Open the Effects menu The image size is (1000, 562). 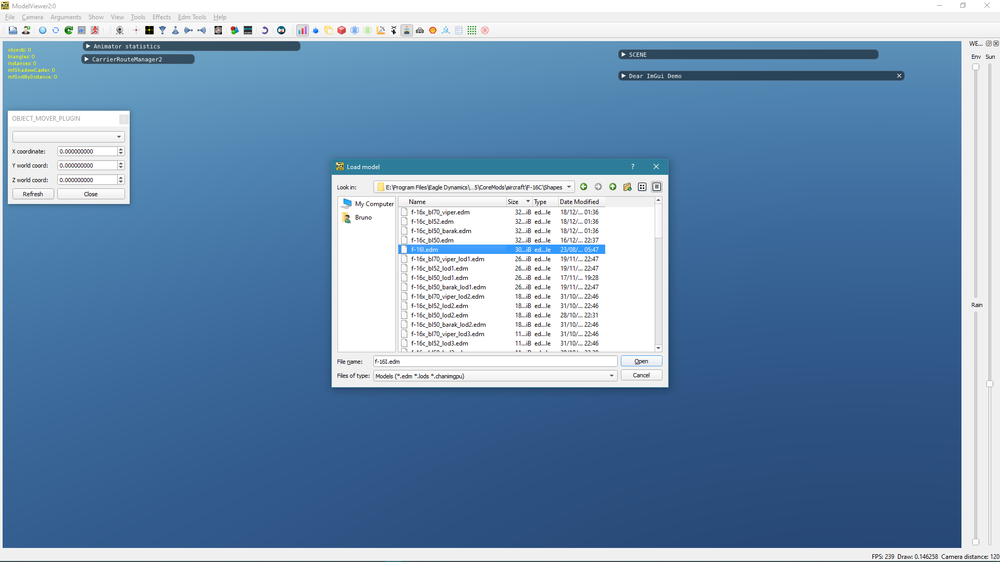pyautogui.click(x=161, y=17)
